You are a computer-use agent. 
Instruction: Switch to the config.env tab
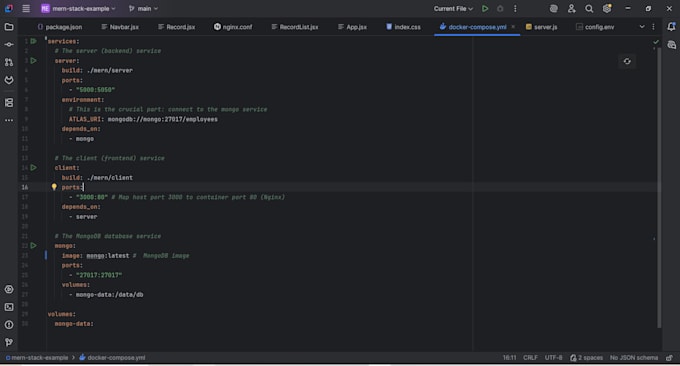click(x=595, y=27)
